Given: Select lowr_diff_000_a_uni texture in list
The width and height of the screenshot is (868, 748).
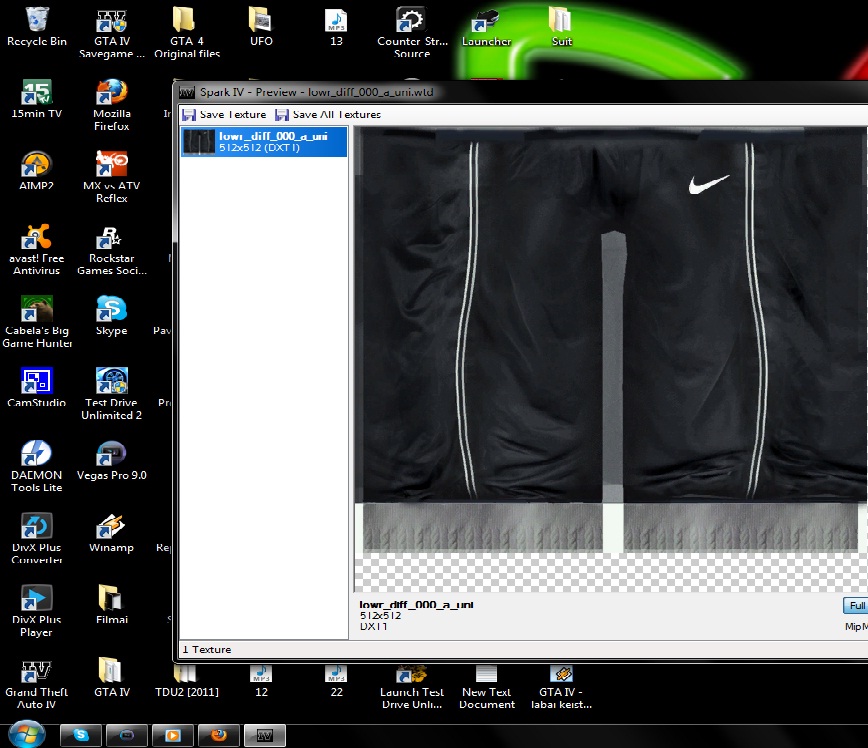Looking at the screenshot, I should (x=264, y=142).
